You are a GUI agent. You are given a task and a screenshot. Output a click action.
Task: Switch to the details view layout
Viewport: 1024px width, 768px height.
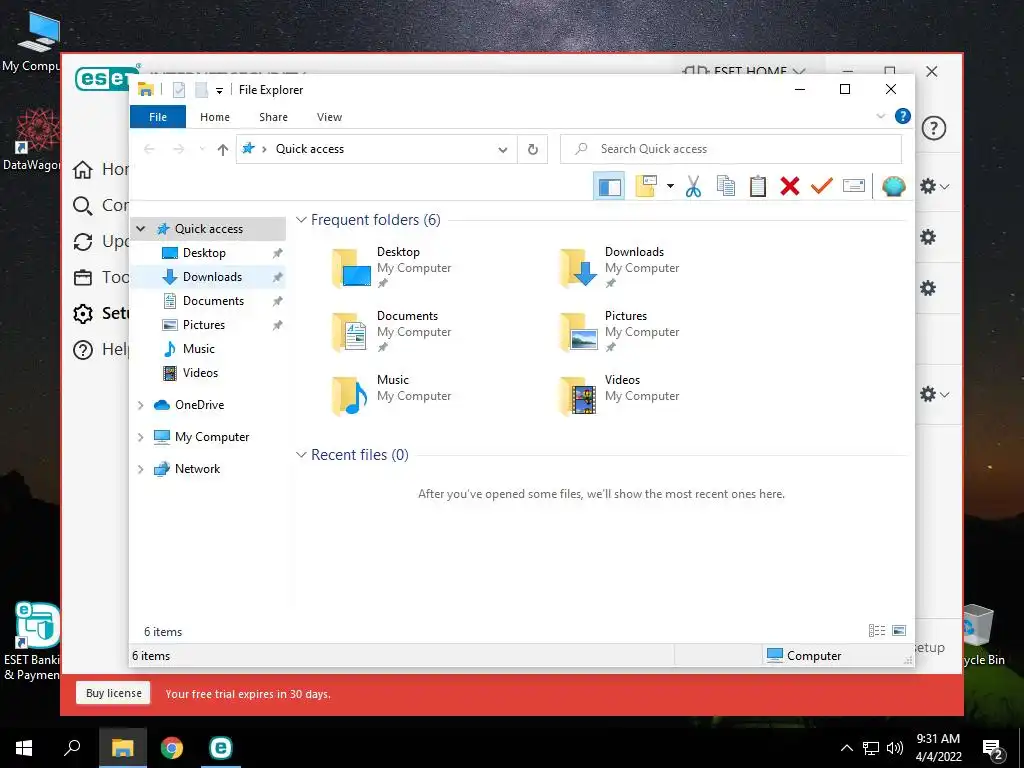[x=877, y=631]
